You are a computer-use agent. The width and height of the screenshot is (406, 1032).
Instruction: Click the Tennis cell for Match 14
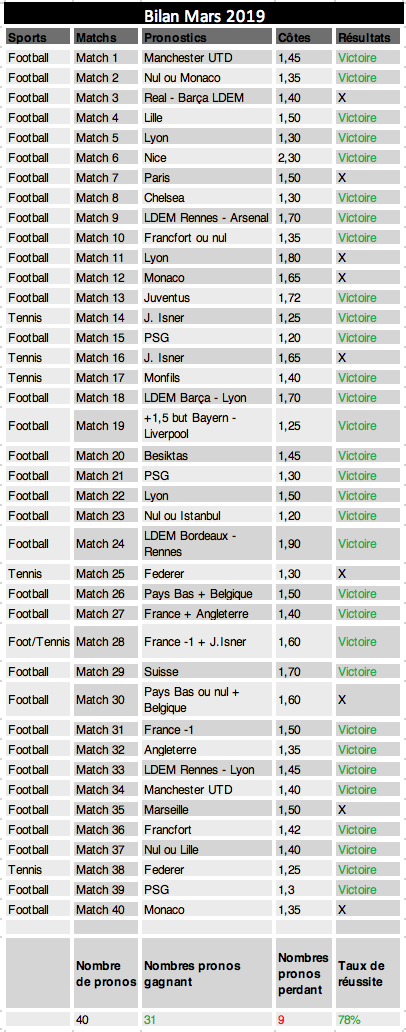(38, 317)
